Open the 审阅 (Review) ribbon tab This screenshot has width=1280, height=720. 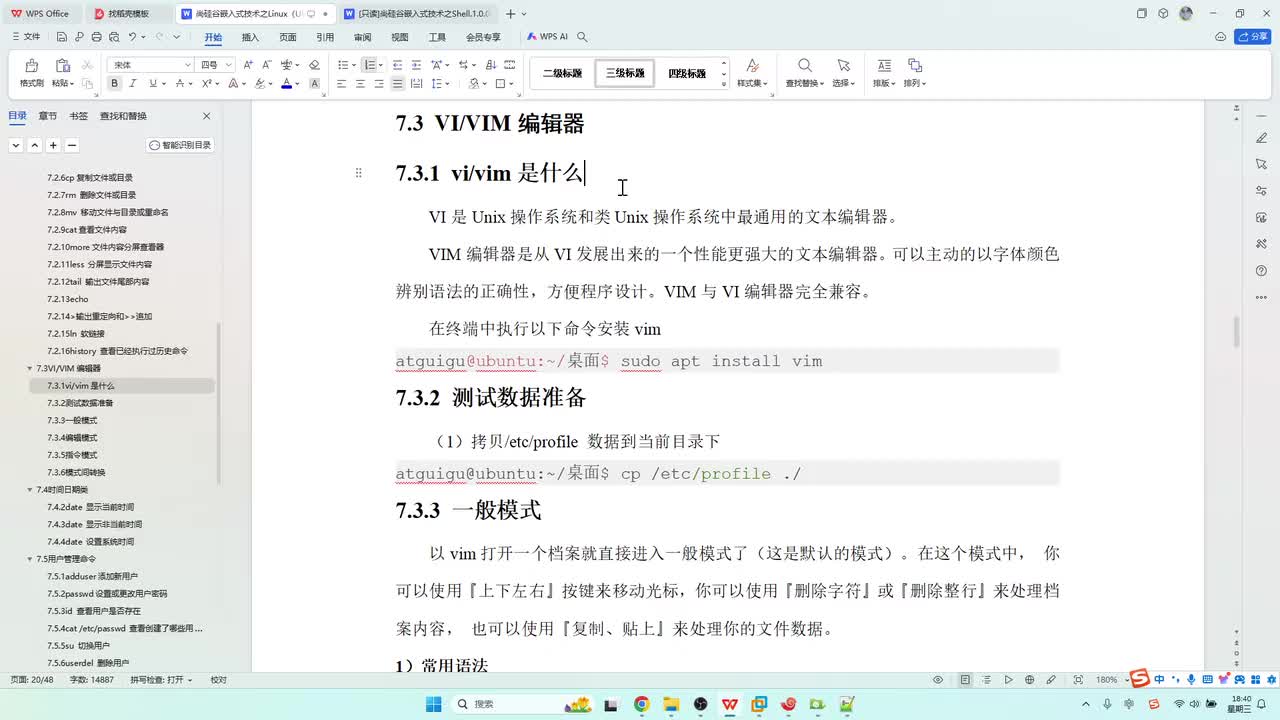(x=362, y=37)
